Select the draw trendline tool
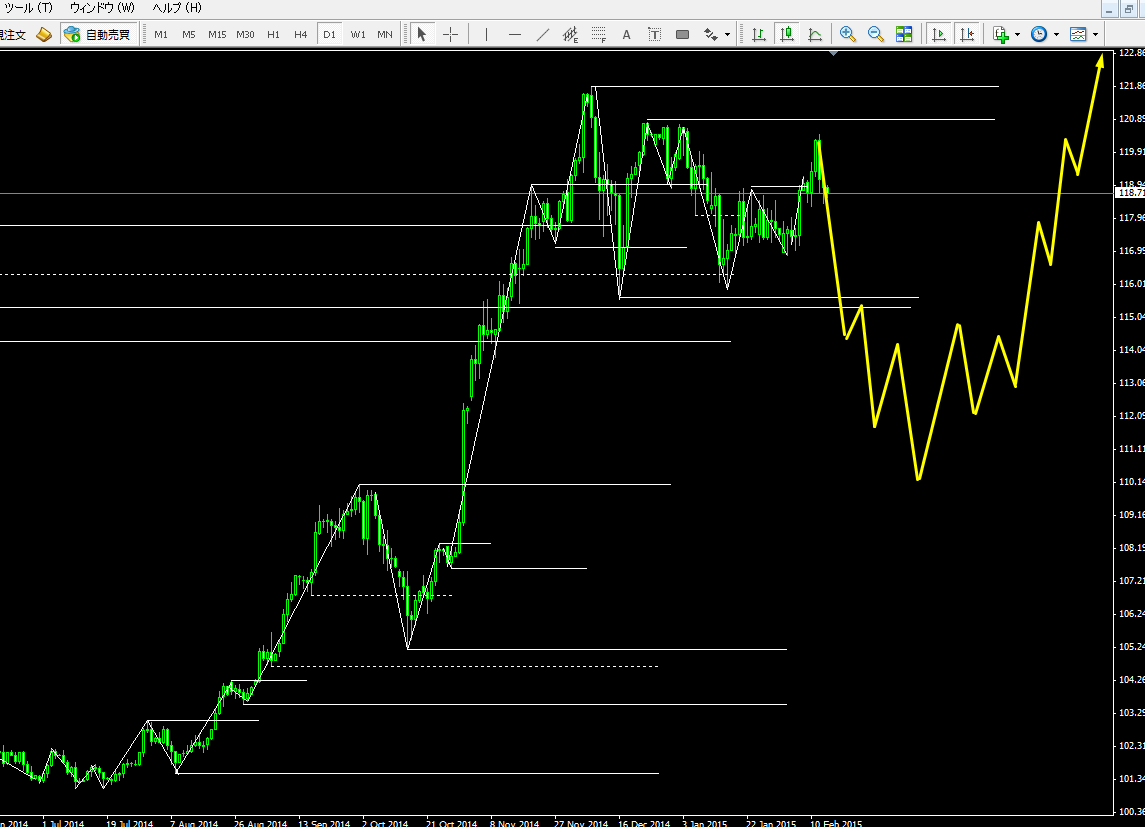This screenshot has height=827, width=1145. [x=543, y=34]
